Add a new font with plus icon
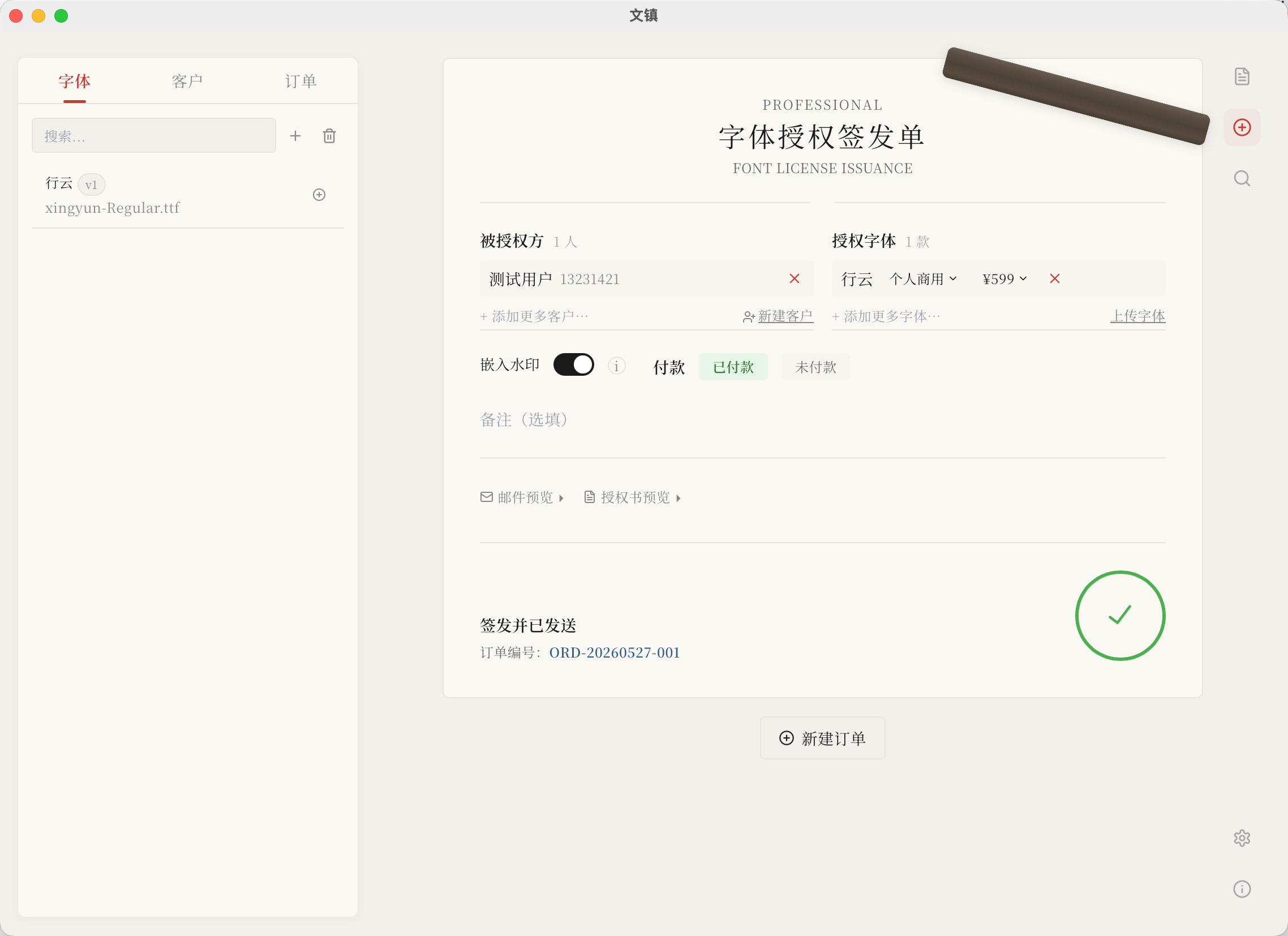 (295, 136)
